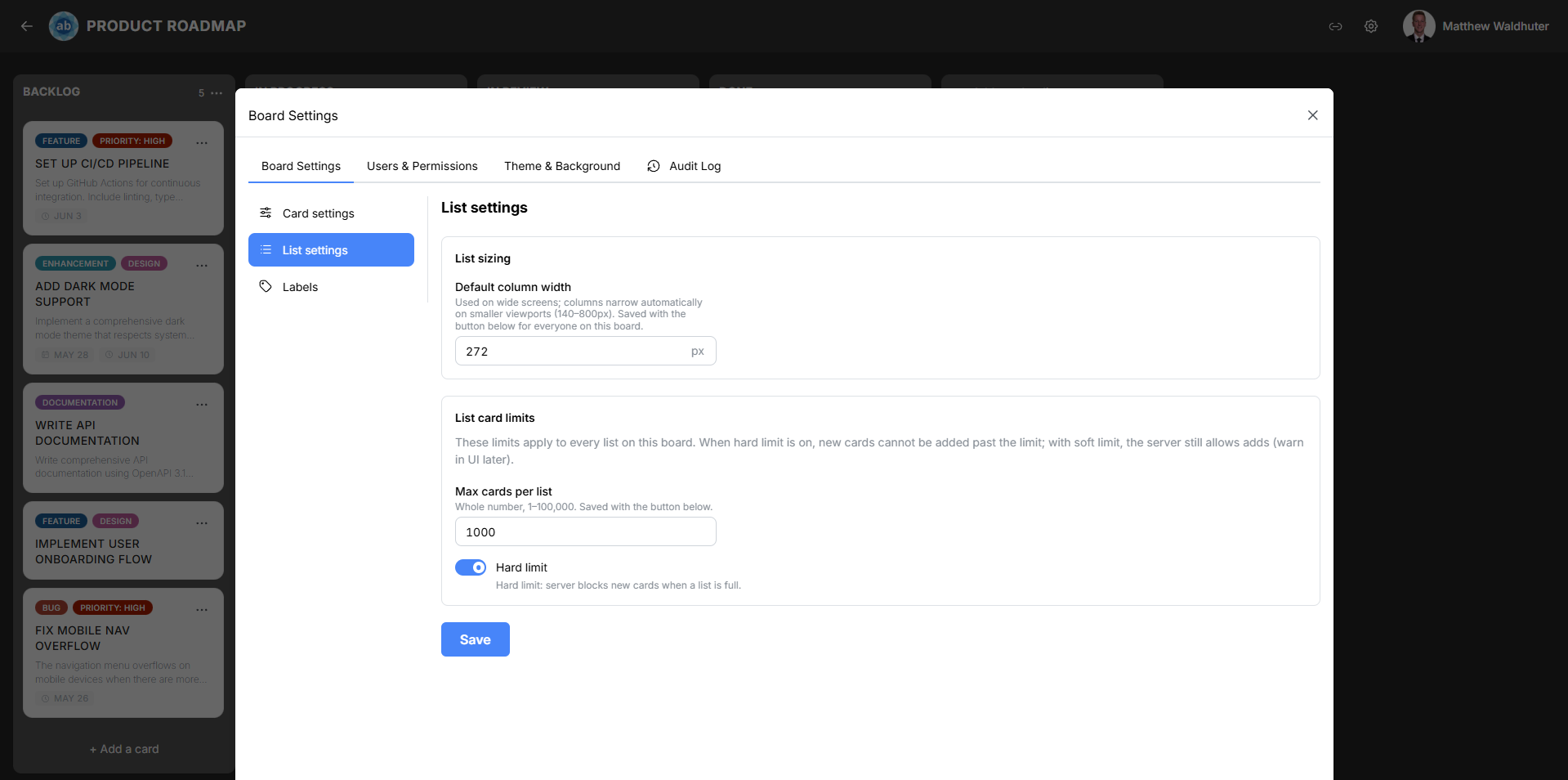Screen dimensions: 1568x780
Task: Open options for Write API Documentation card
Action: tap(202, 404)
